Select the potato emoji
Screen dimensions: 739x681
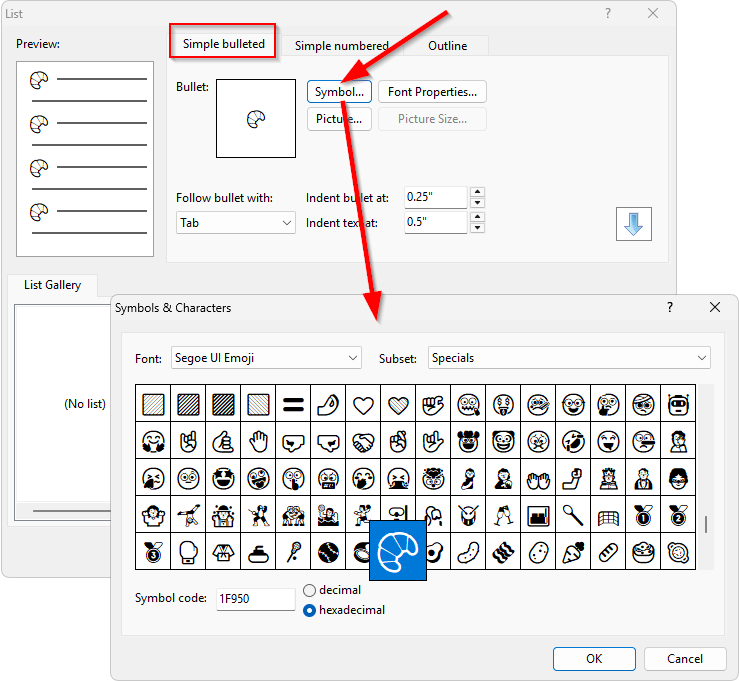pyautogui.click(x=538, y=551)
